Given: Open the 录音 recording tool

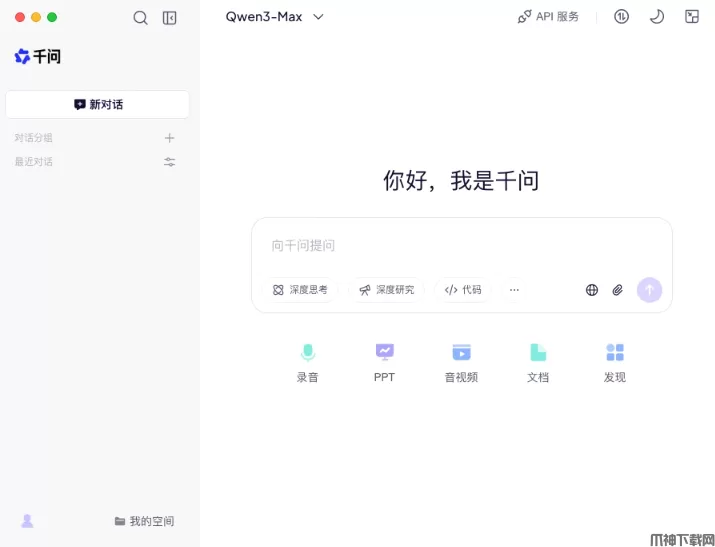Looking at the screenshot, I should coord(308,362).
